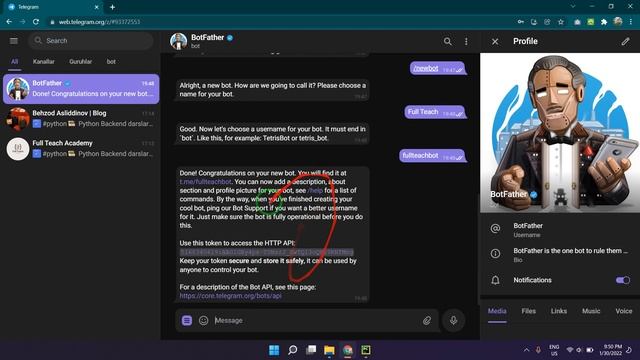Open Full Teach Academy chat
640x360 pixels.
click(81, 149)
